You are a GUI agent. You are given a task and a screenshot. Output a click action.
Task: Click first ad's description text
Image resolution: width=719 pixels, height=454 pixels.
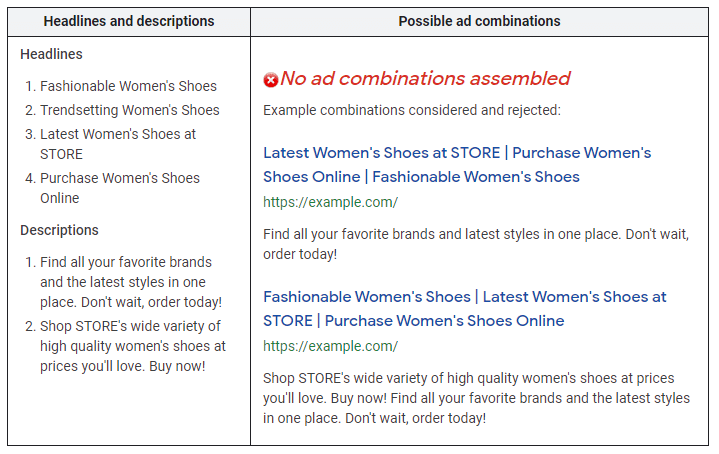478,244
